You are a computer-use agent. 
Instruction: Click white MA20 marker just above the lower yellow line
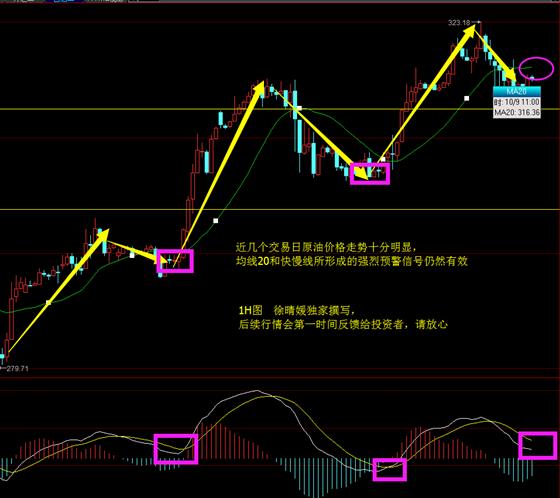point(215,221)
